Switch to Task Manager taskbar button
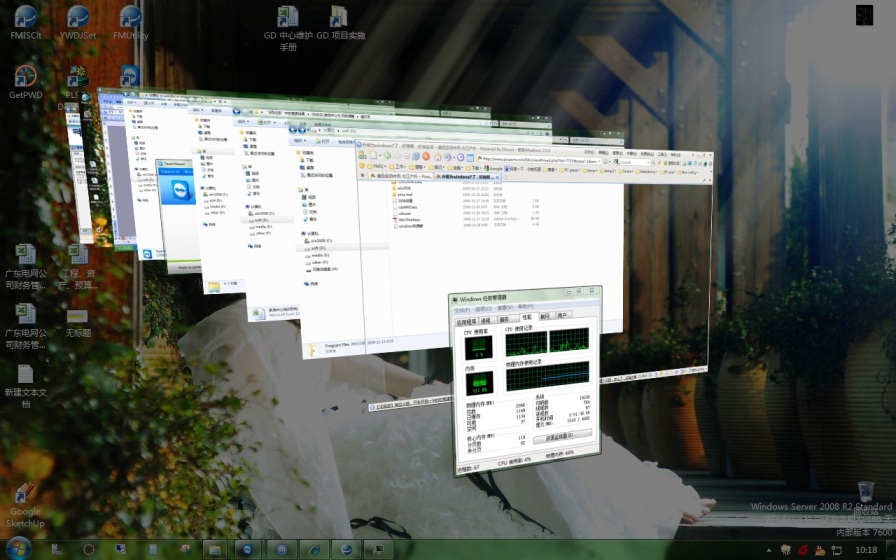This screenshot has height=560, width=896. point(378,550)
